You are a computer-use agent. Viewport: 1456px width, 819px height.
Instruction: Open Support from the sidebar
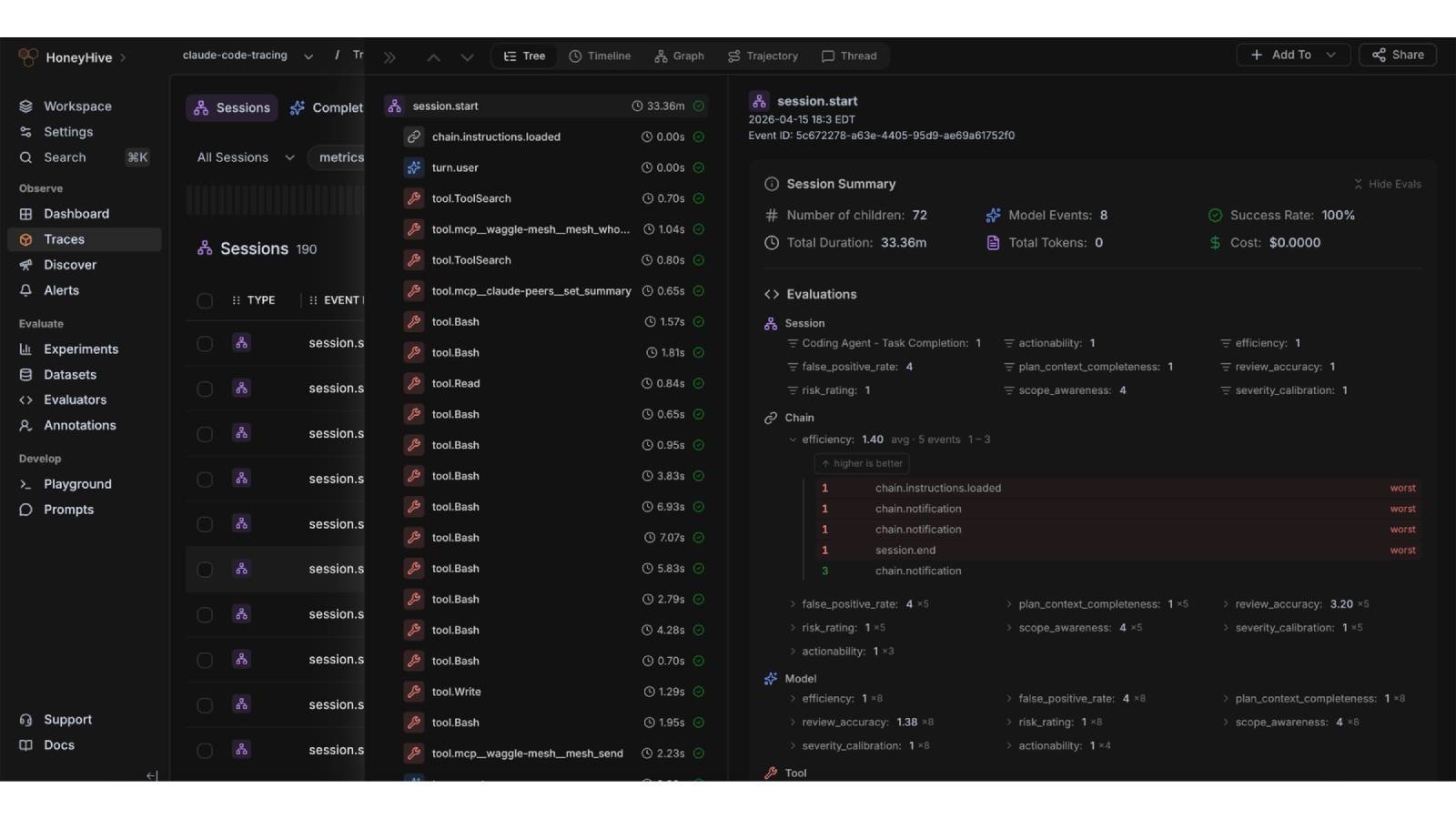[x=67, y=720]
